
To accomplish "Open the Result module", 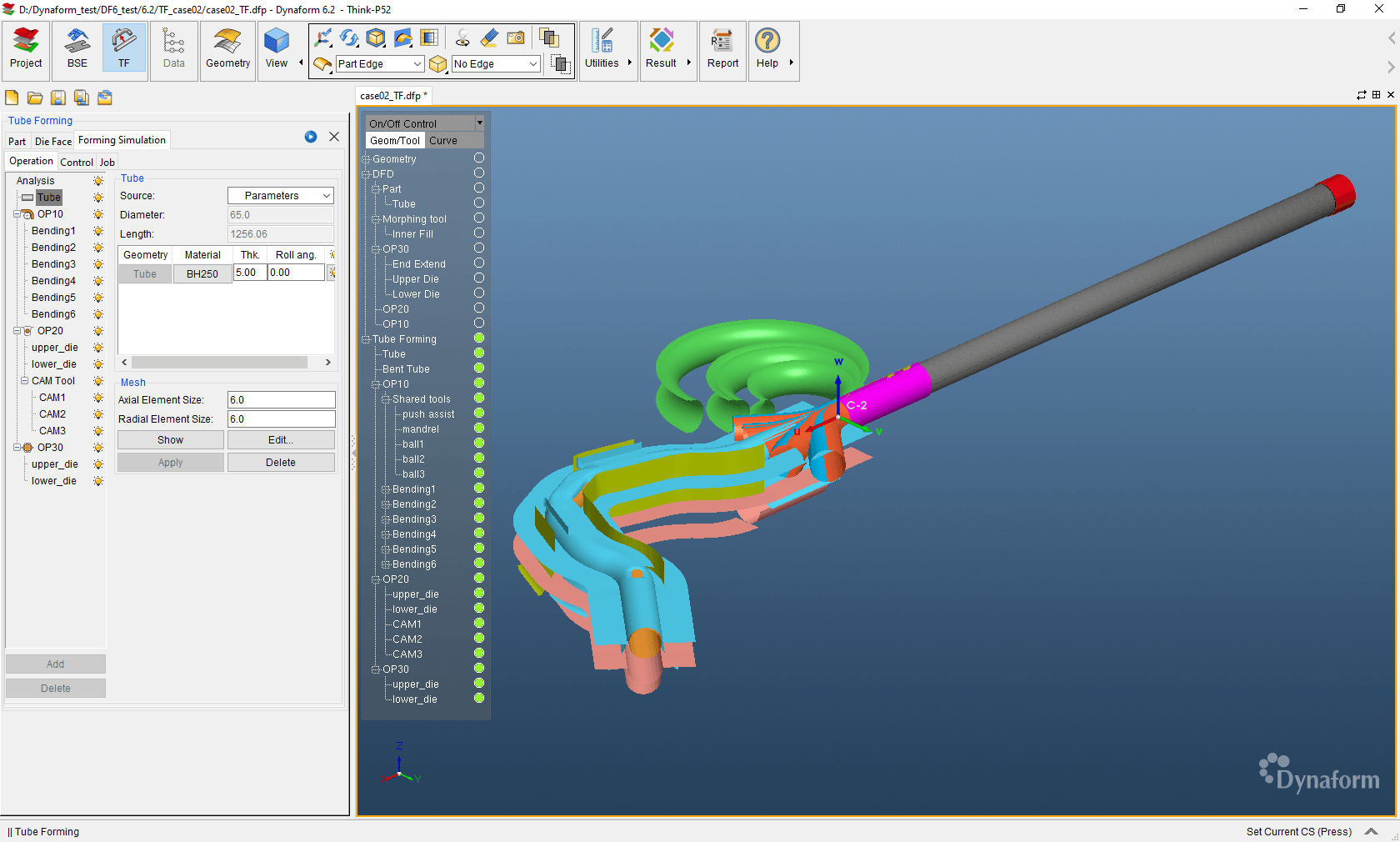I will pos(661,50).
